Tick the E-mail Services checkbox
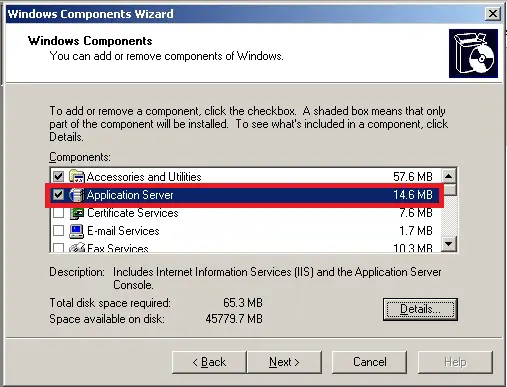Image resolution: width=507 pixels, height=387 pixels. pyautogui.click(x=58, y=231)
